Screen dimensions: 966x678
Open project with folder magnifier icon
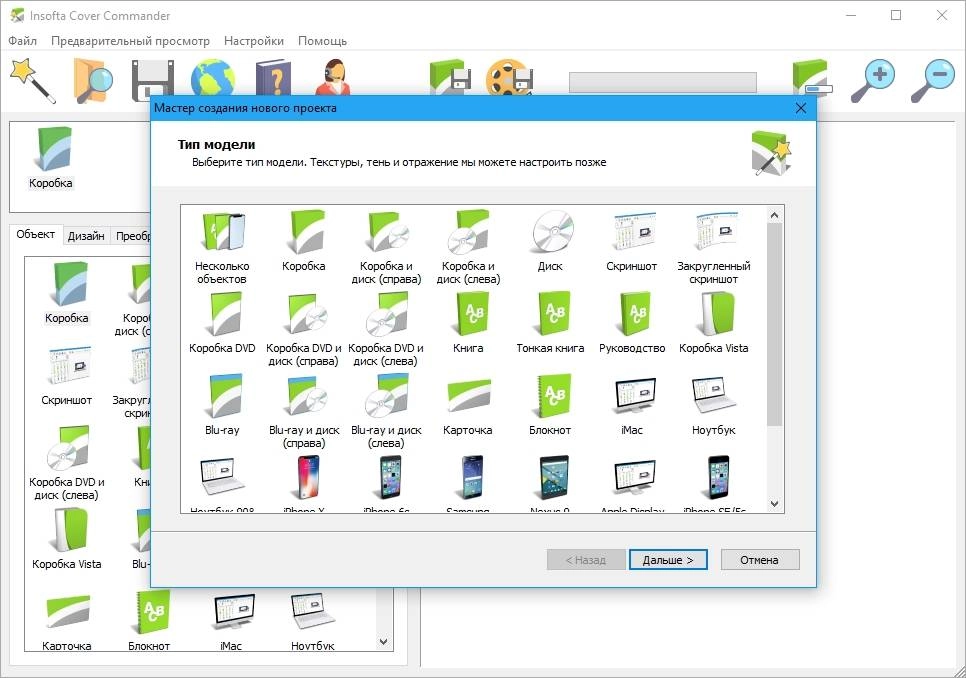click(x=93, y=80)
